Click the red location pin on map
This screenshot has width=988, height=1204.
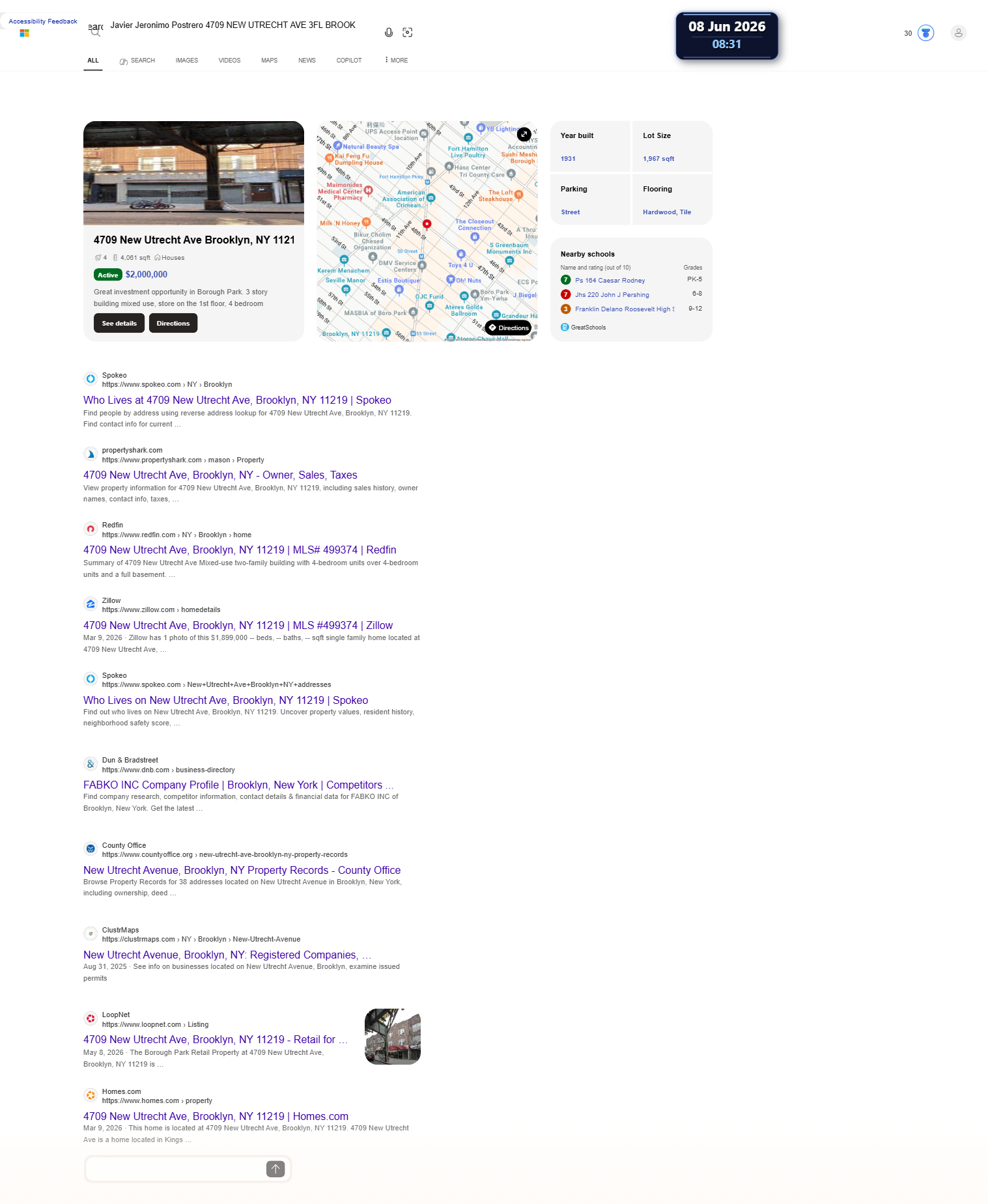[x=427, y=225]
